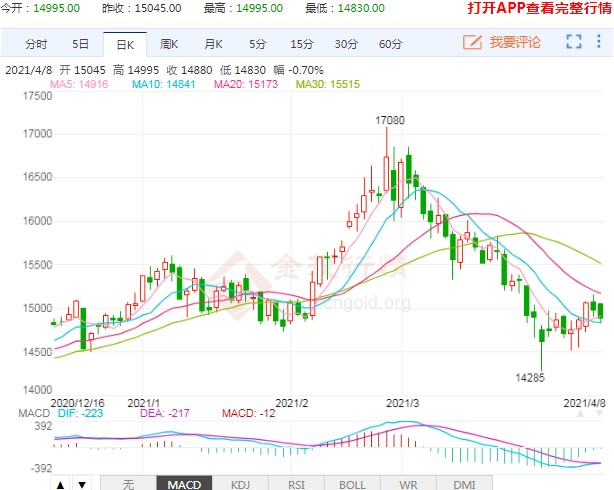Screen dimensions: 614x490
Task: Switch to 周K weekly chart
Action: click(168, 45)
